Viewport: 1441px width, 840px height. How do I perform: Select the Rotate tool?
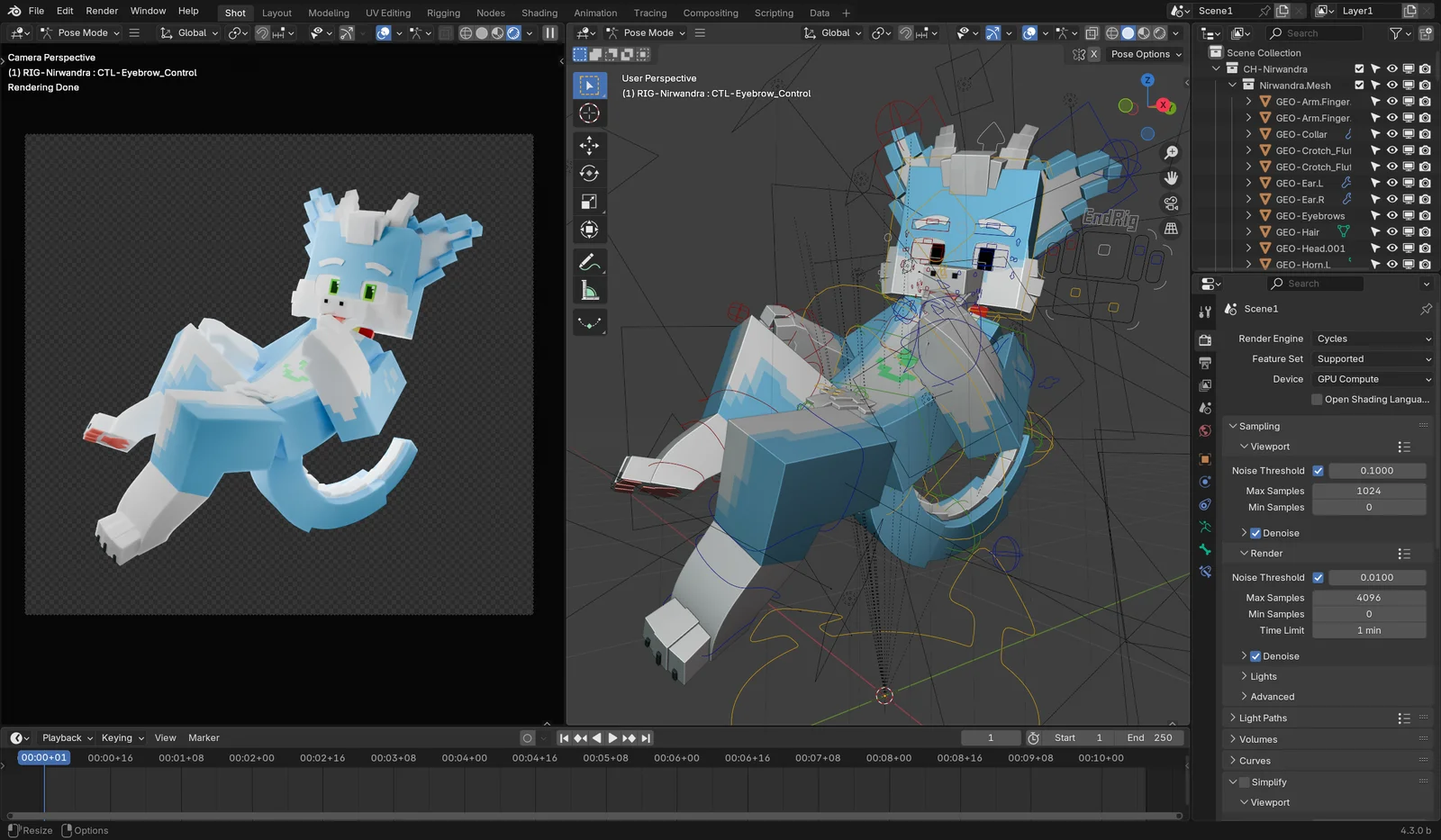pos(589,174)
